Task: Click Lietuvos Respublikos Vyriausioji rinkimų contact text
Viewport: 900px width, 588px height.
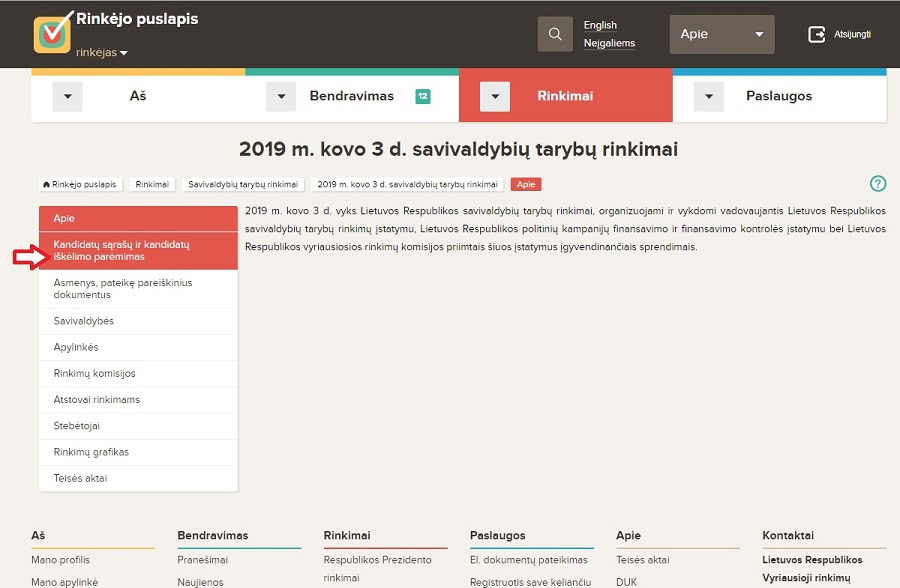Action: tap(812, 568)
